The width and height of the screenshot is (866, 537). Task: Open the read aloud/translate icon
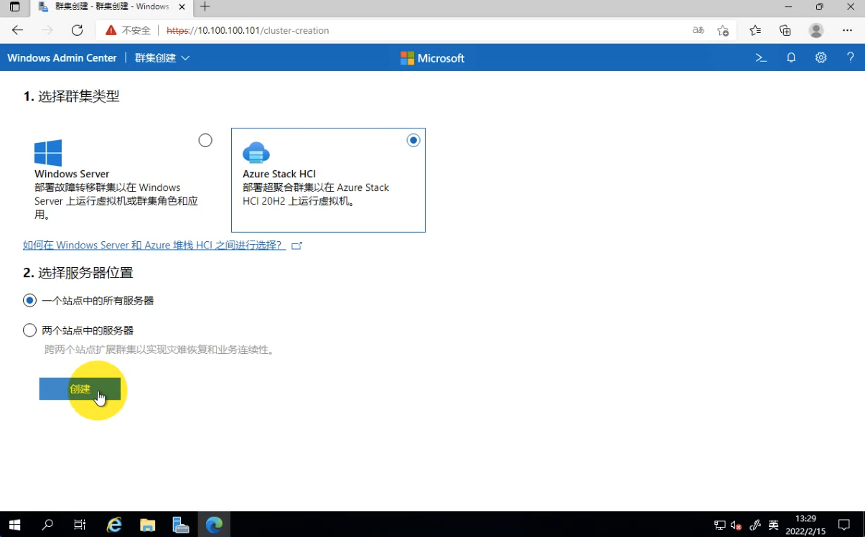(698, 30)
